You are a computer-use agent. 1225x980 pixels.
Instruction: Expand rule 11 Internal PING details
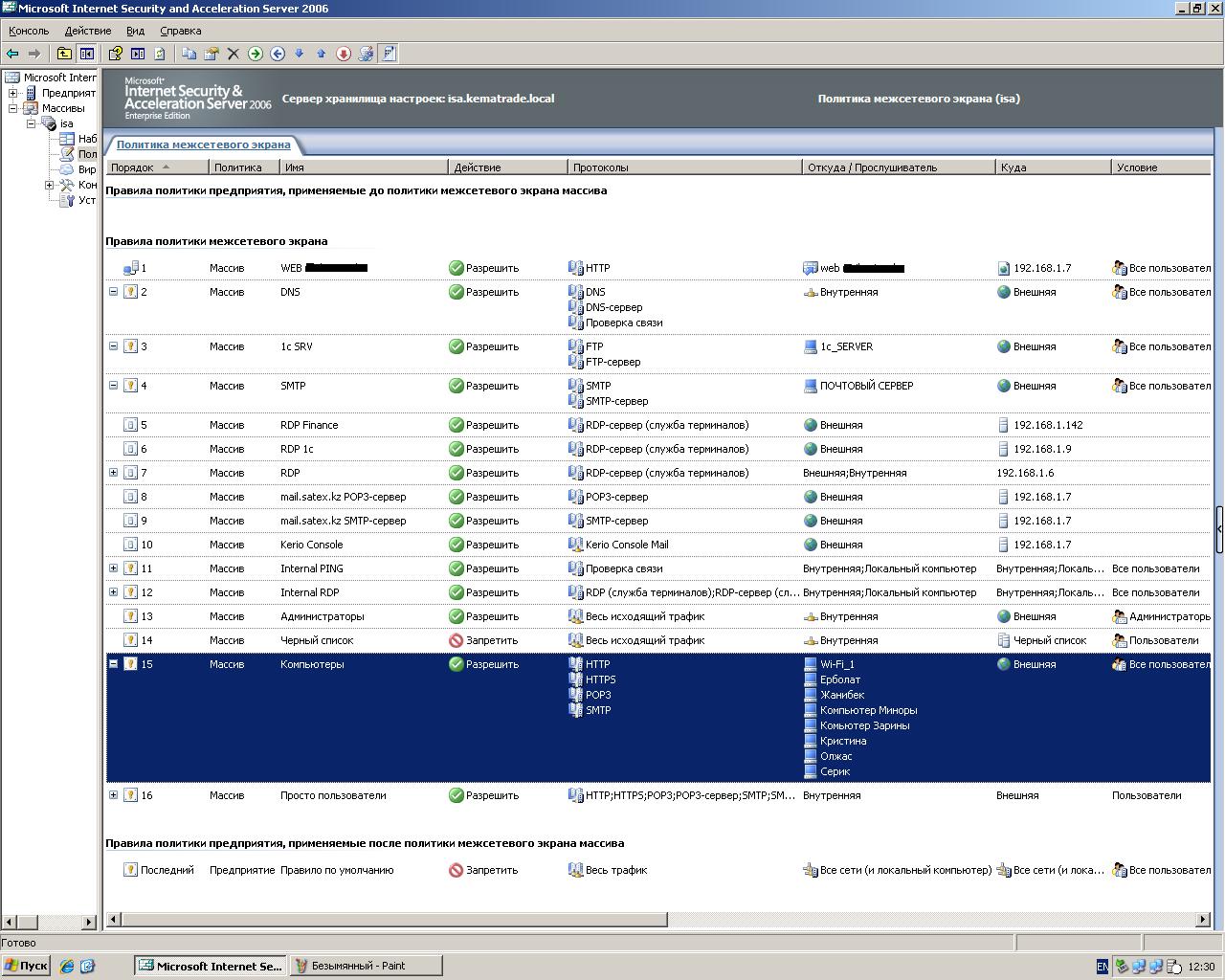[x=113, y=568]
